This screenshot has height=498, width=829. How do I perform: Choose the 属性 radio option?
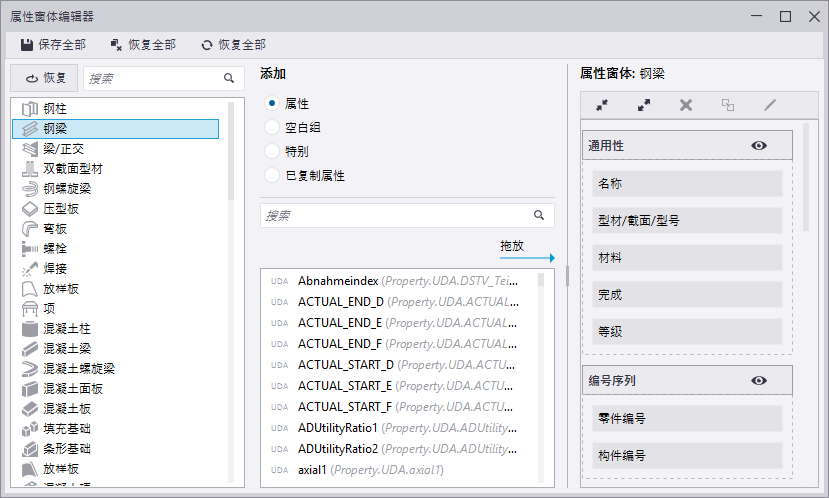272,104
